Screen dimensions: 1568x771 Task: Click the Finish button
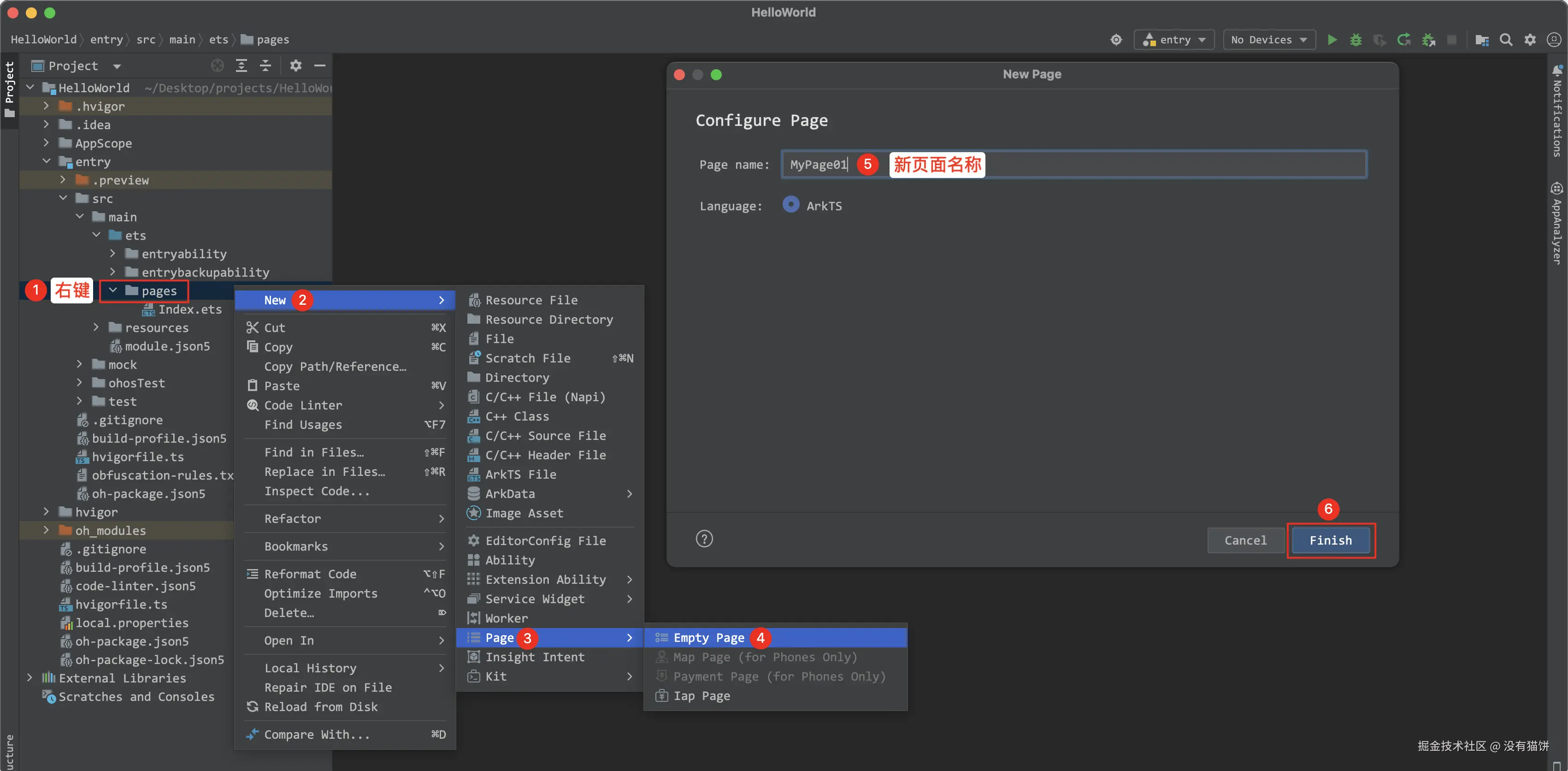[x=1330, y=540]
